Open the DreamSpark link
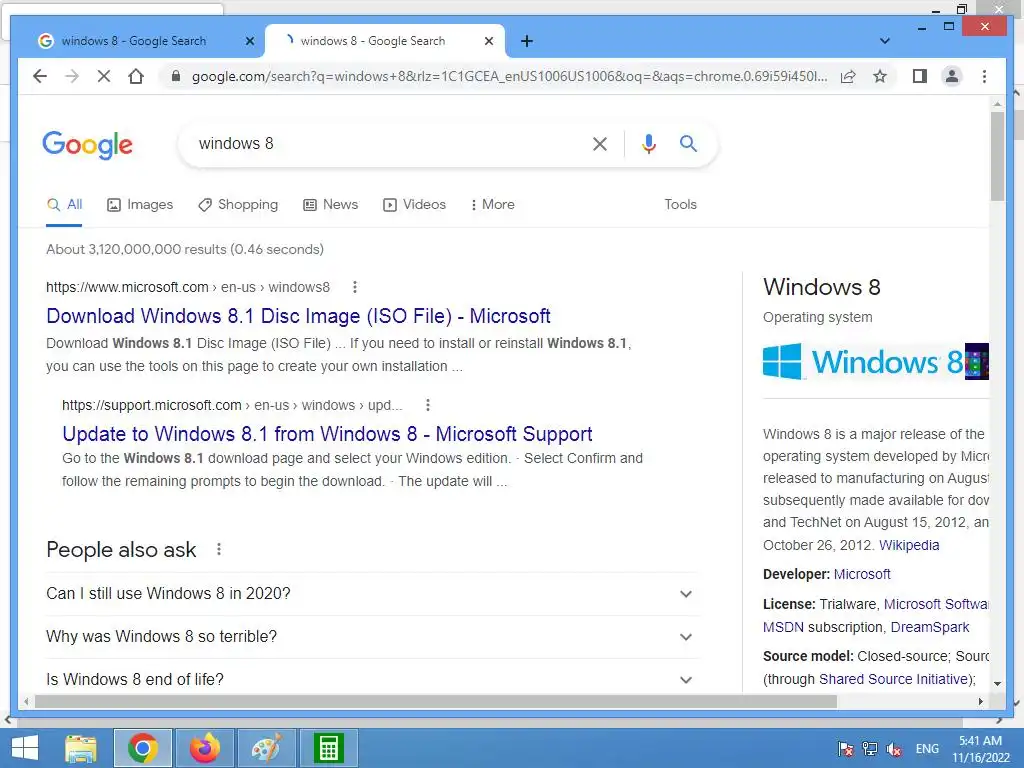Image resolution: width=1024 pixels, height=768 pixels. [930, 627]
